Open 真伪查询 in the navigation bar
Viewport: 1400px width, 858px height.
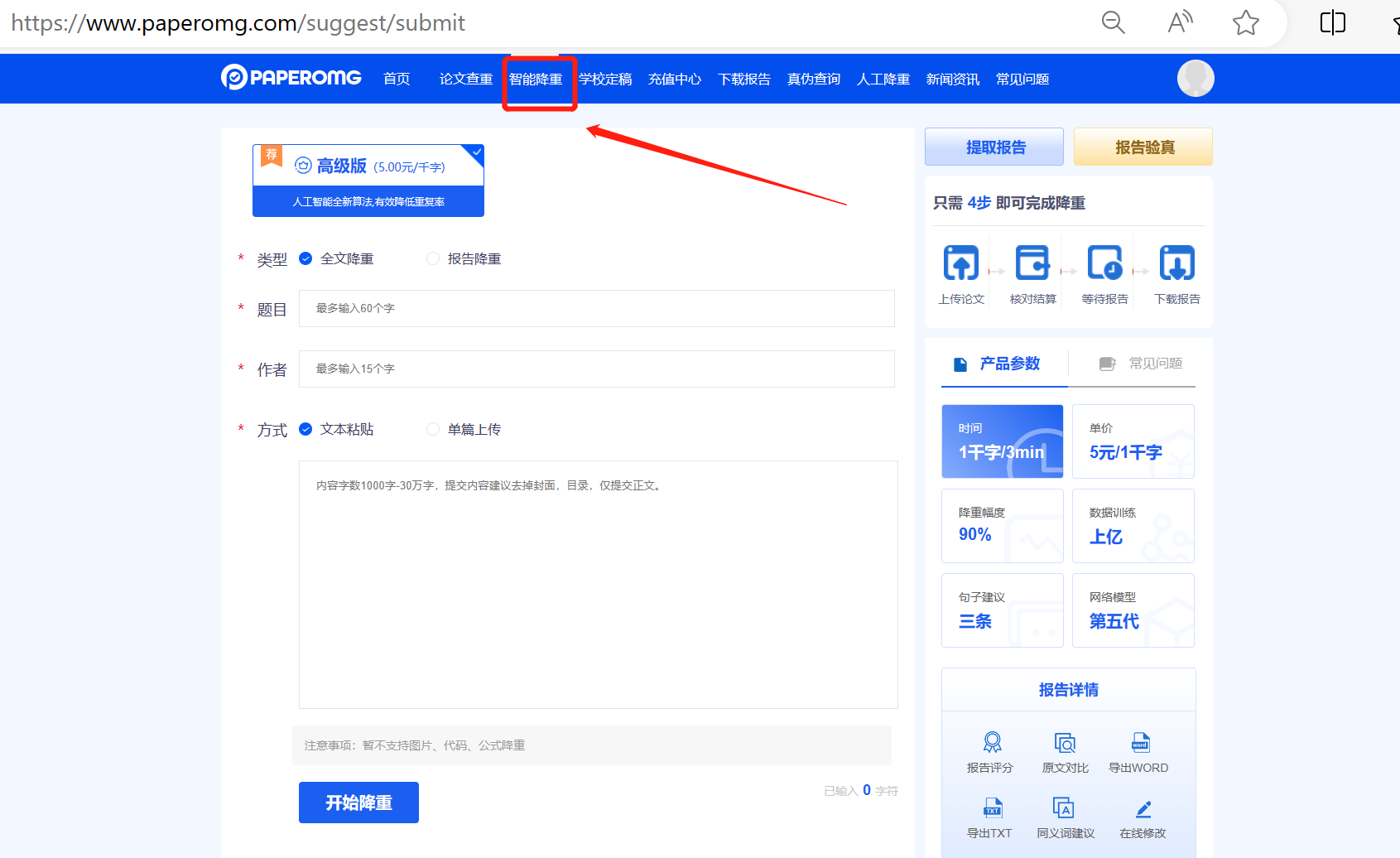click(814, 79)
